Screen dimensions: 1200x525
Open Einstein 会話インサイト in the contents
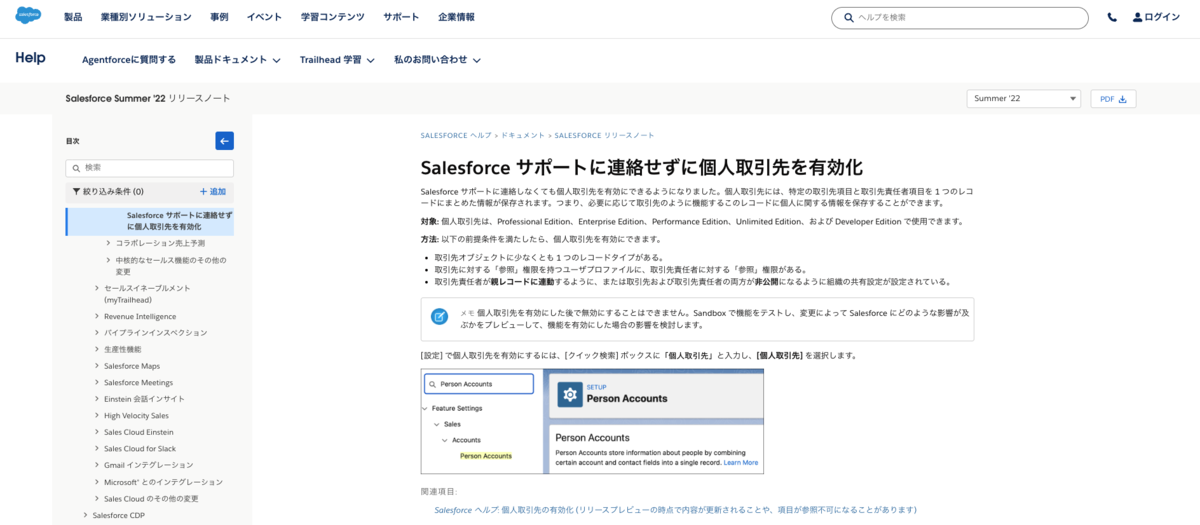(x=144, y=399)
